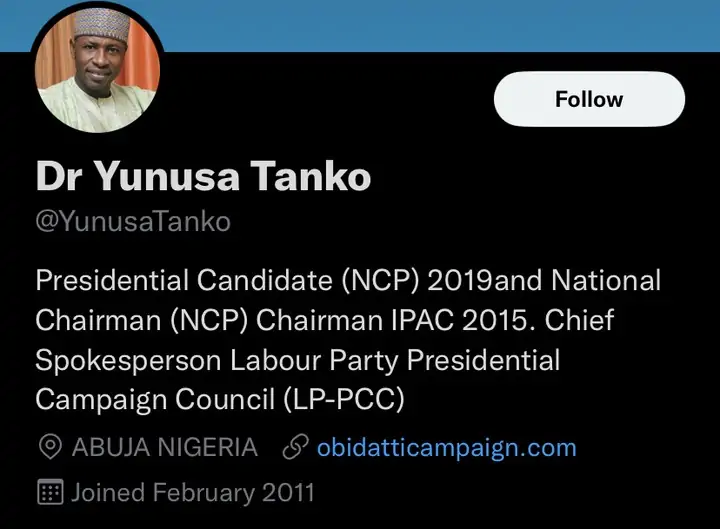Click "Spokesperson Labour Party Presidential" bio line

(297, 360)
